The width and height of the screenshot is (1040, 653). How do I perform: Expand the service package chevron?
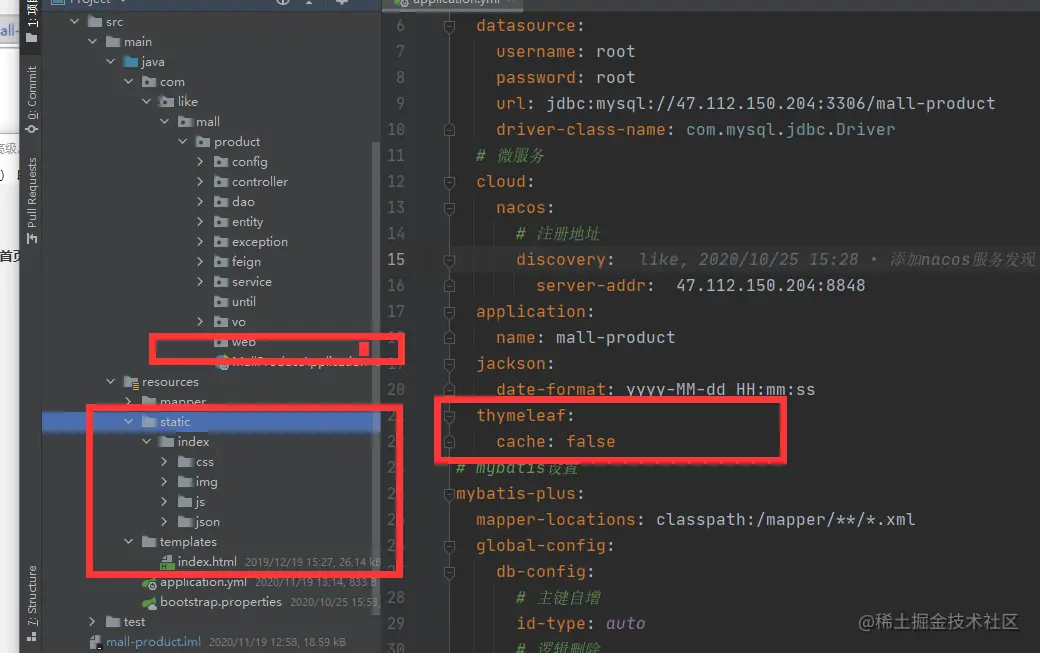tap(200, 281)
